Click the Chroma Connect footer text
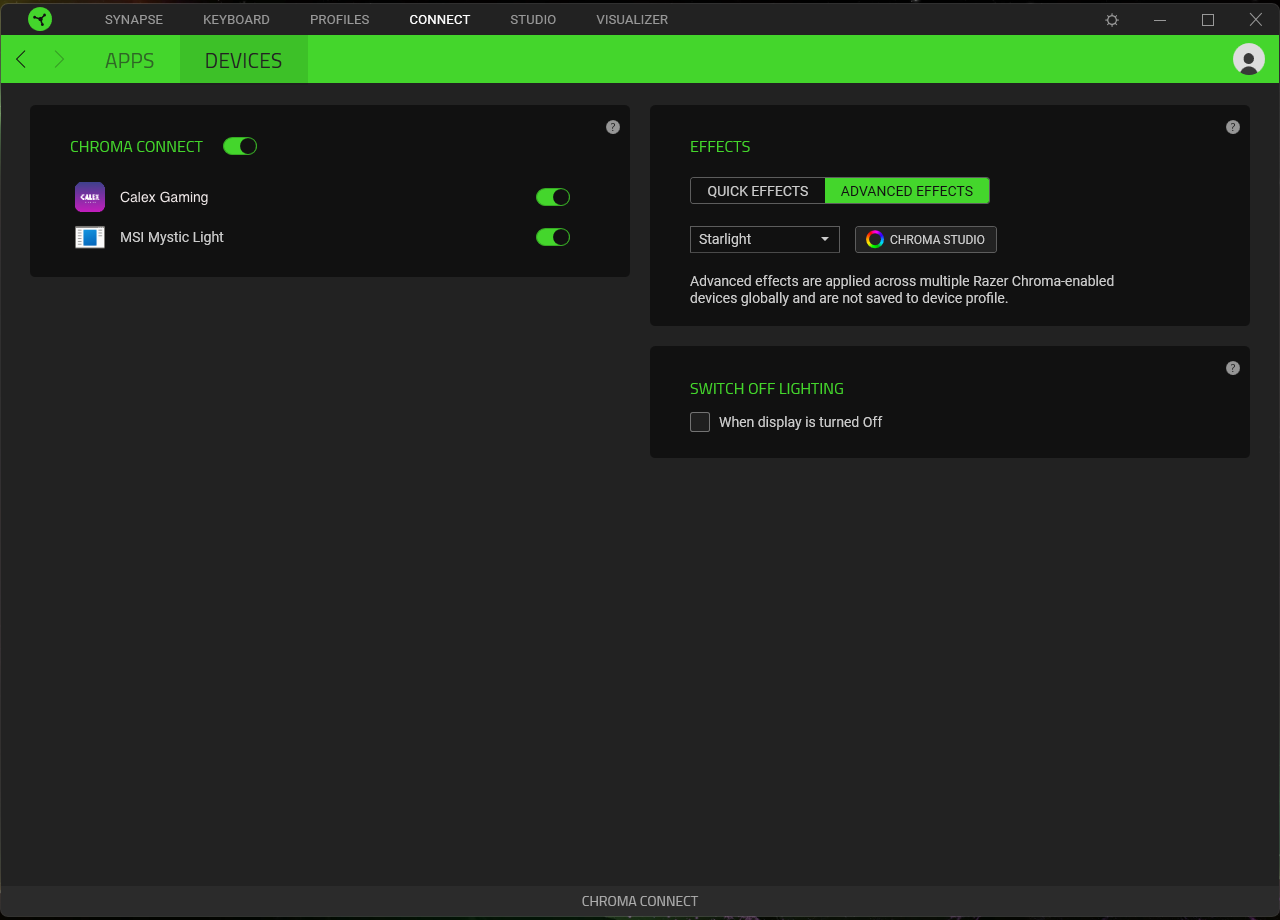 pyautogui.click(x=640, y=901)
